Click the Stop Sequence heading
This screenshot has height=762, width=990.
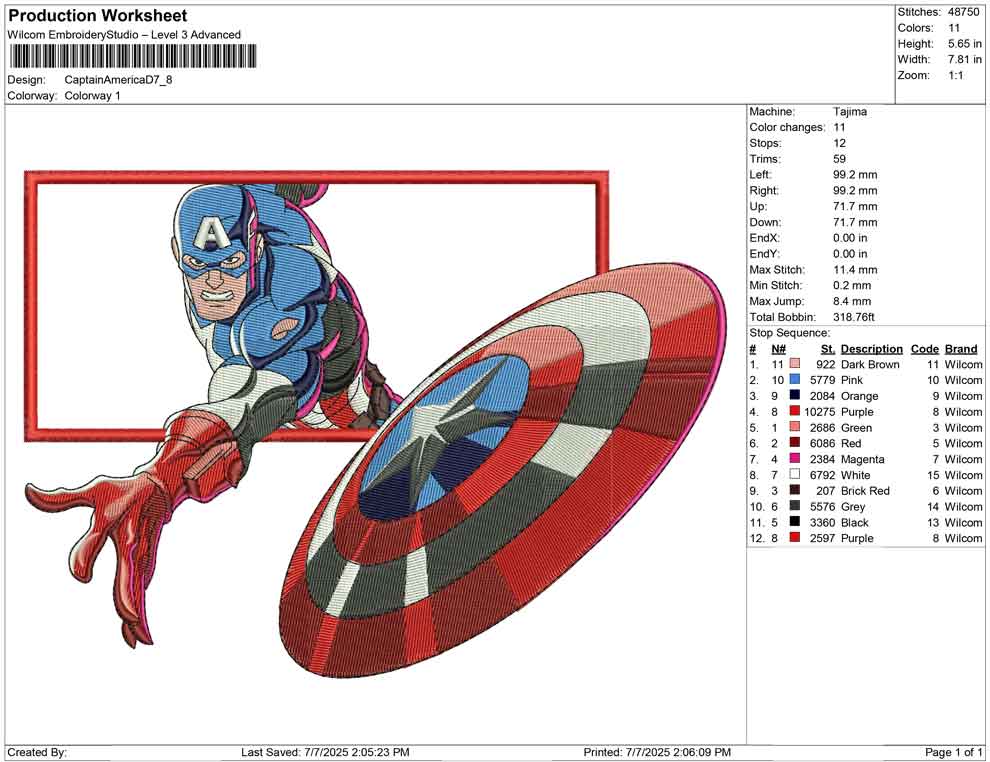point(789,333)
